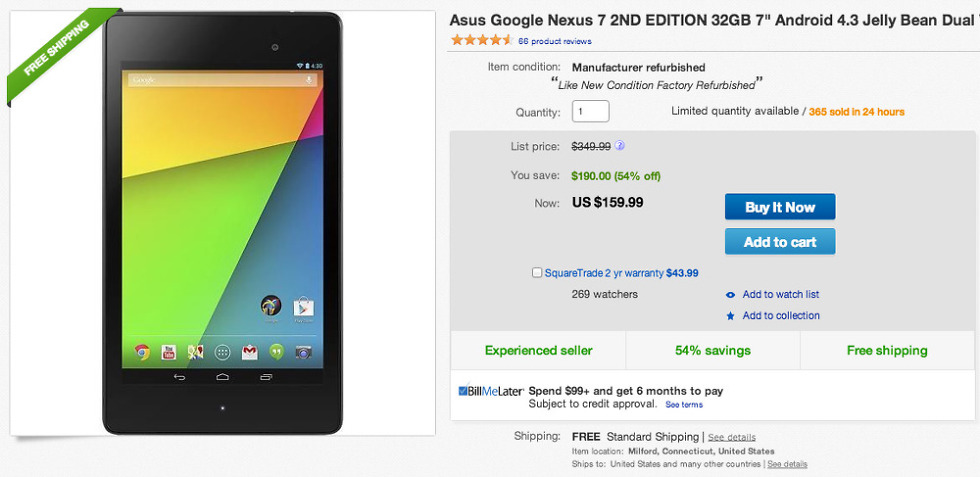980x477 pixels.
Task: Click the star icon for collection
Action: (731, 316)
